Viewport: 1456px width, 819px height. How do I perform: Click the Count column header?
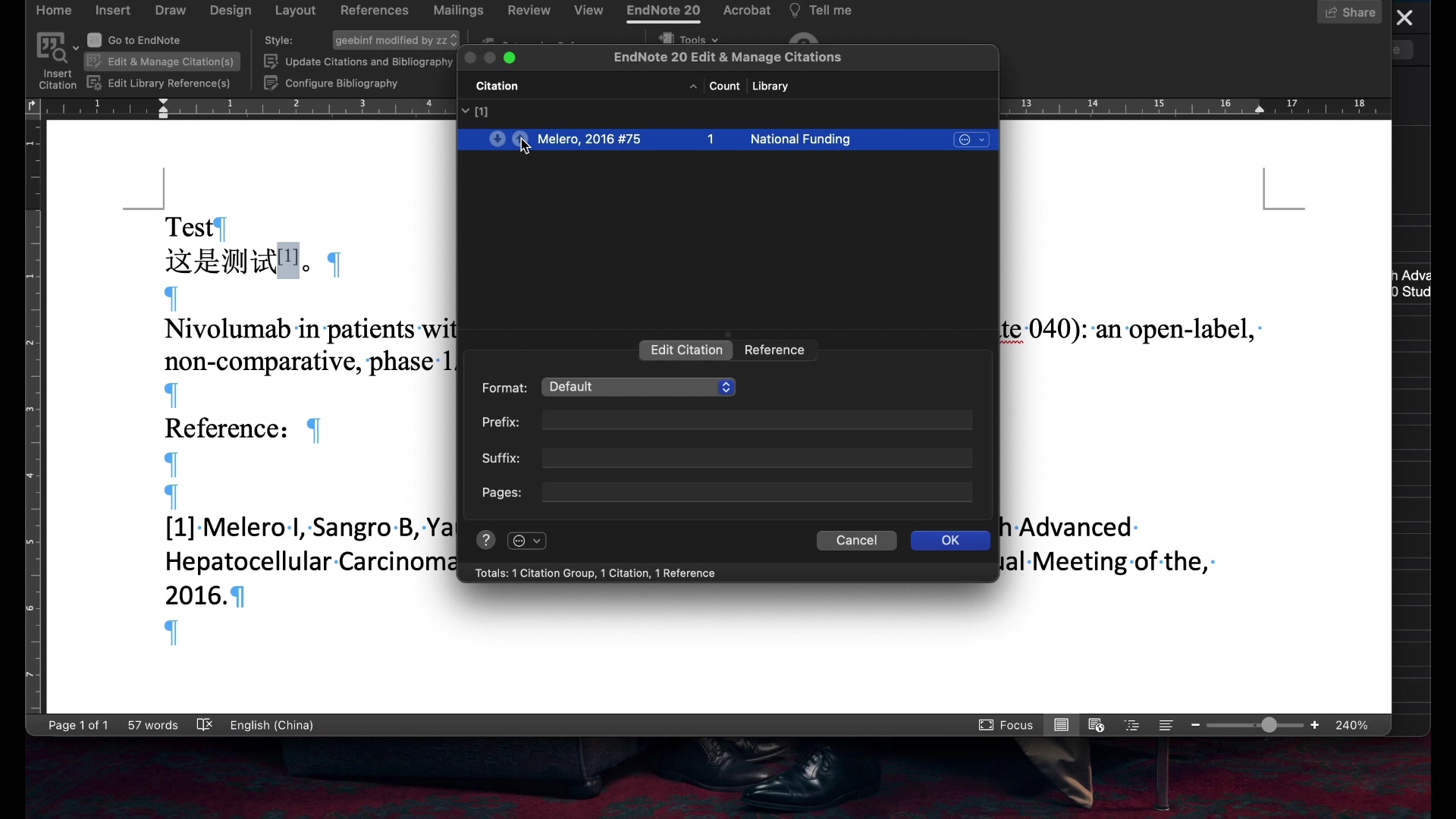click(x=724, y=86)
